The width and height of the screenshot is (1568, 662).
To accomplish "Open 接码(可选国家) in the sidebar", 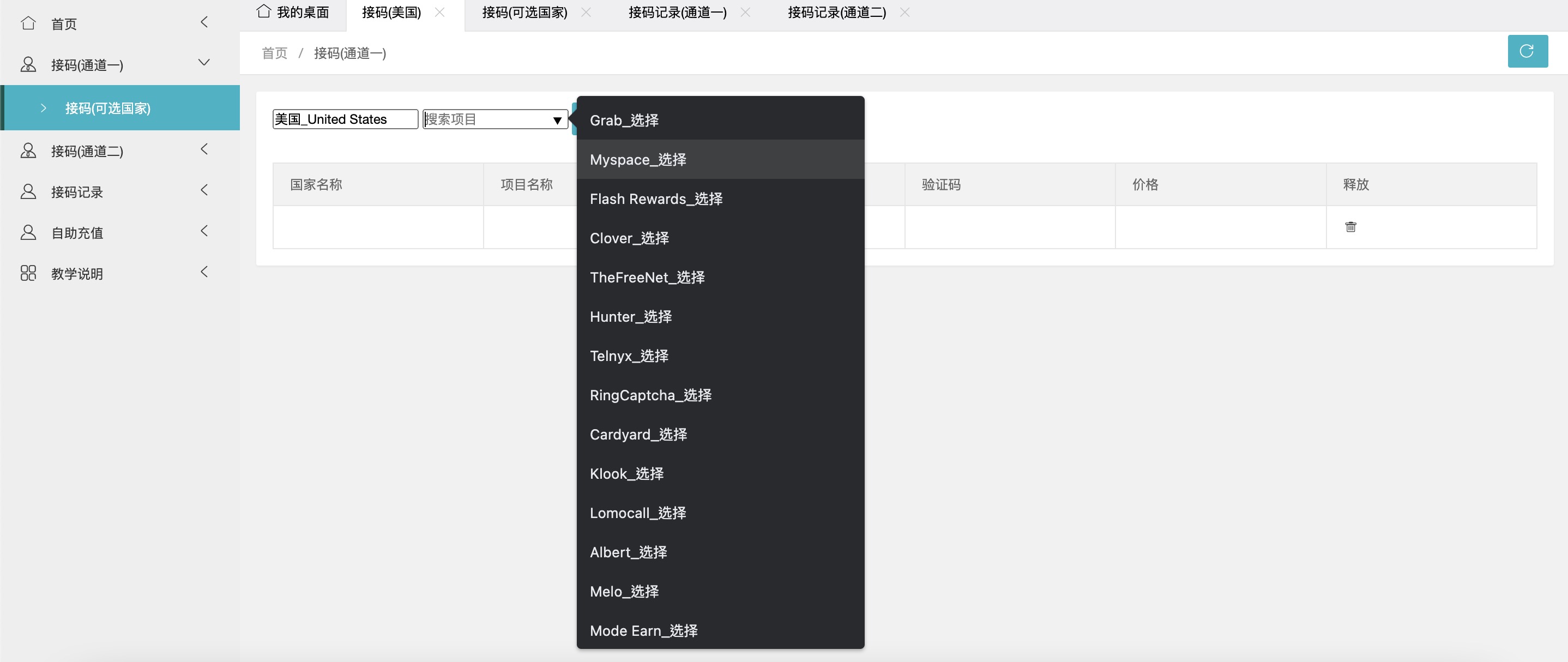I will click(120, 108).
